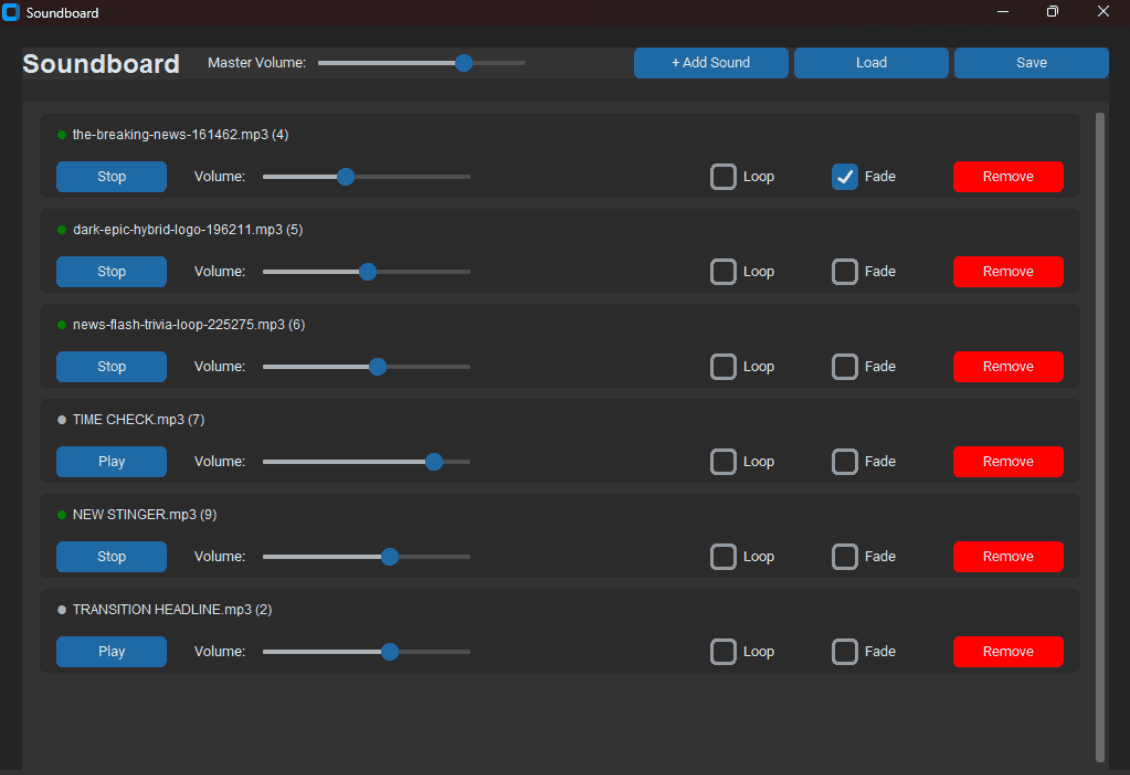
Task: Select TRANSITION HEADLINE.mp3 (2) title text
Action: [172, 610]
